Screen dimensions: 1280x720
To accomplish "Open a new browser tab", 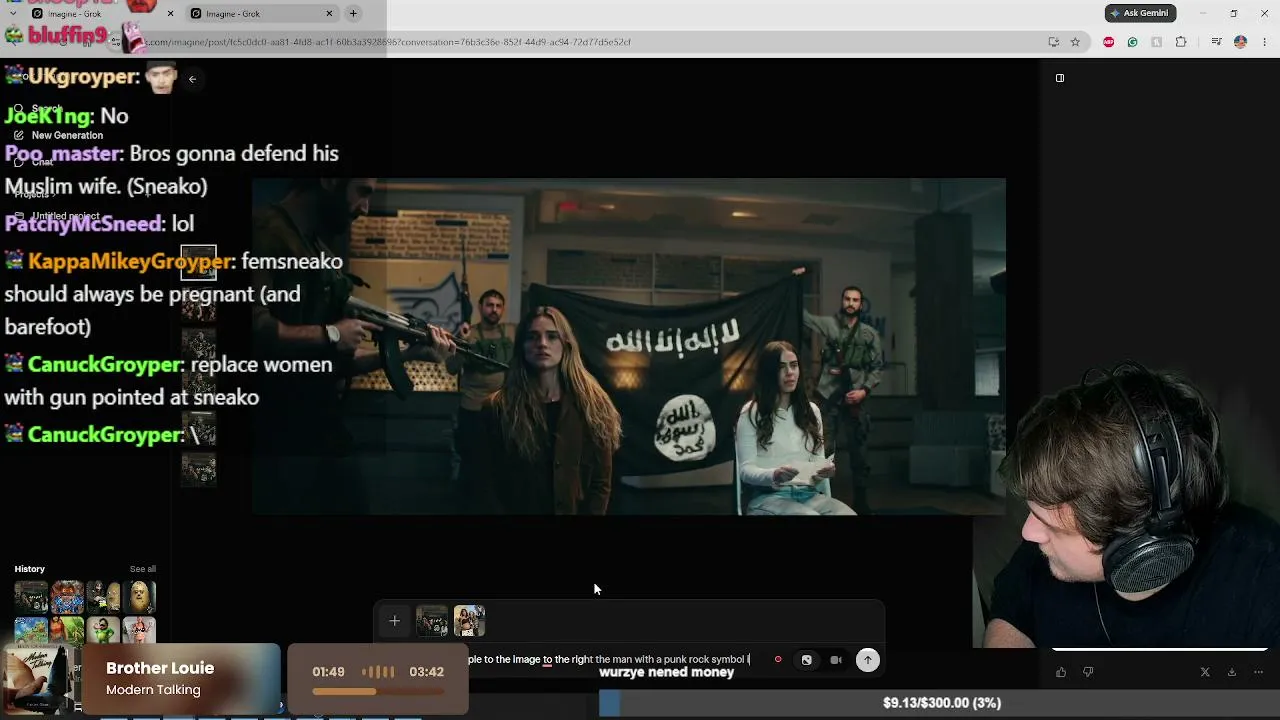I will click(x=353, y=14).
